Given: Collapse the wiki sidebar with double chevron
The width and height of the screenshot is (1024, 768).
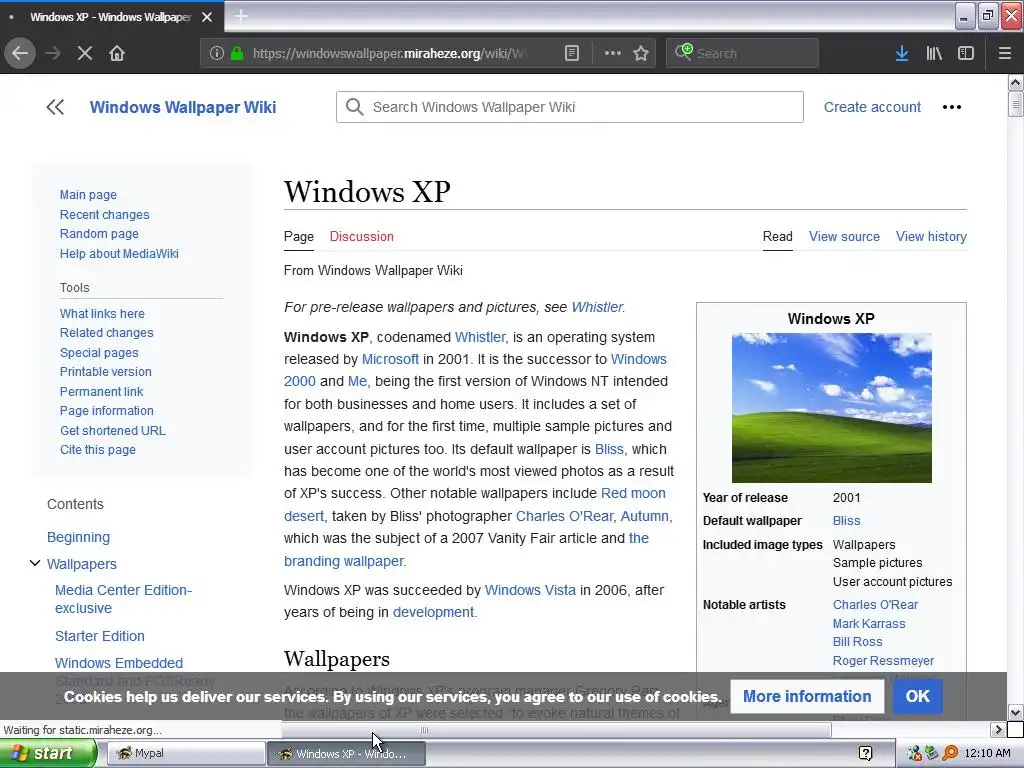Looking at the screenshot, I should point(55,107).
